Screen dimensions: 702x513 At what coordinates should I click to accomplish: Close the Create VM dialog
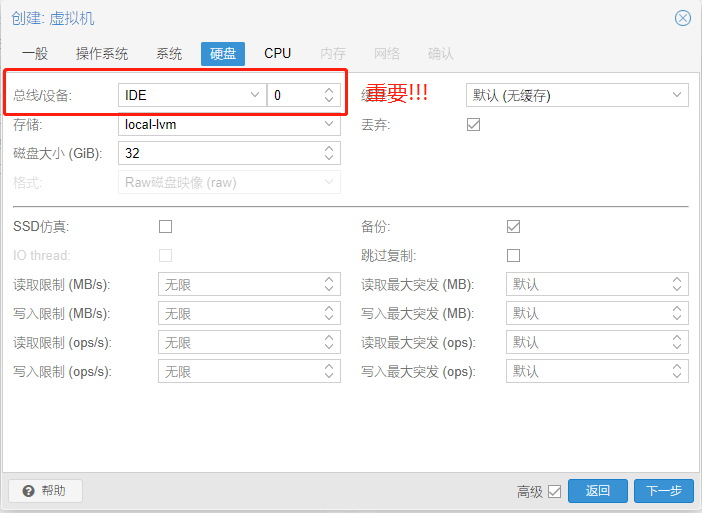683,18
